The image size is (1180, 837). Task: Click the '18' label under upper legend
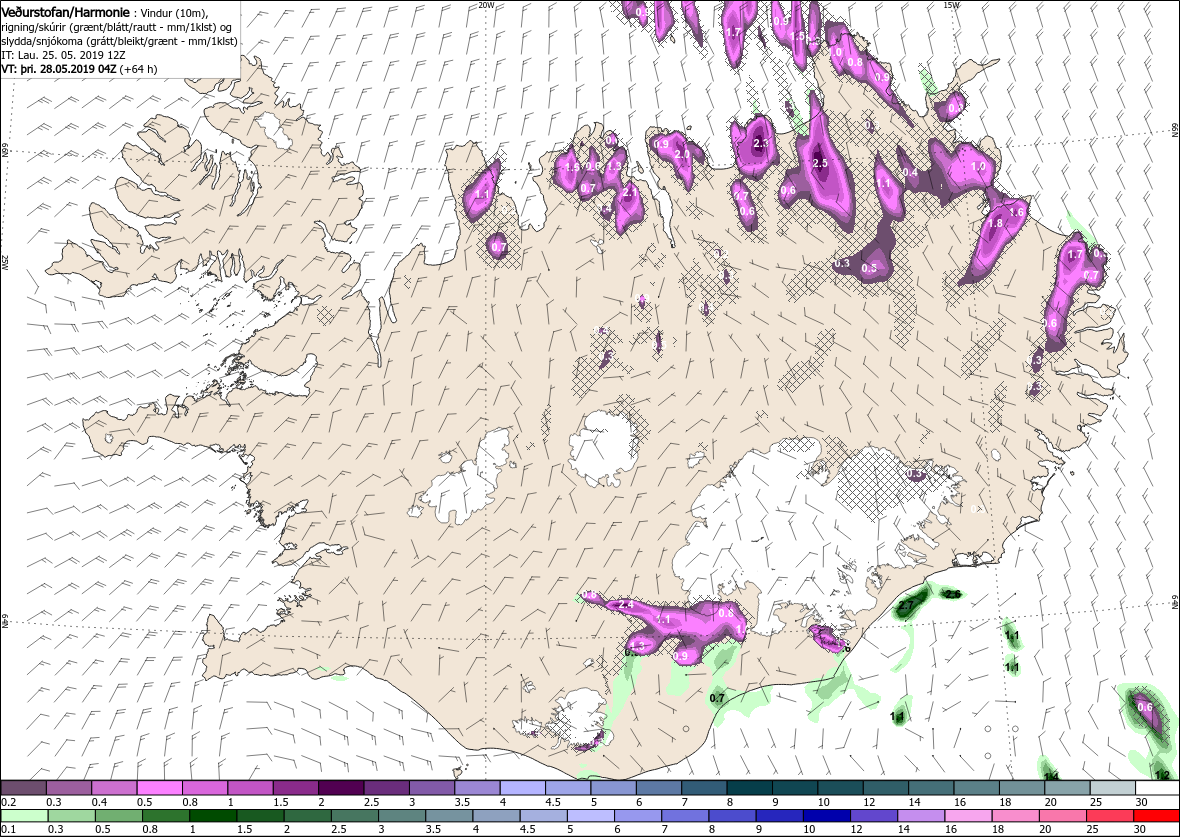click(1004, 803)
